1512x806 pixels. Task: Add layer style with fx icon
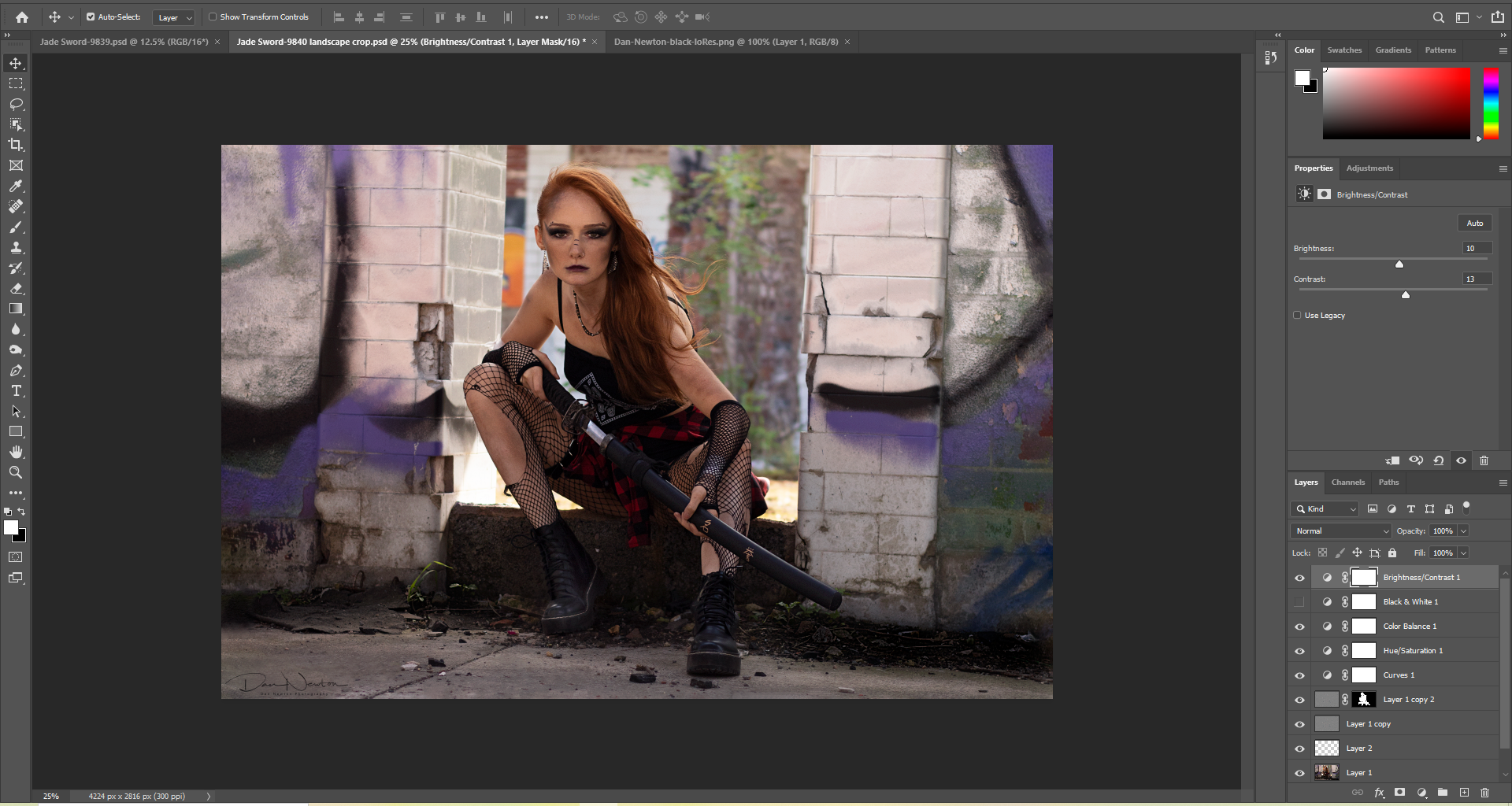(1379, 793)
